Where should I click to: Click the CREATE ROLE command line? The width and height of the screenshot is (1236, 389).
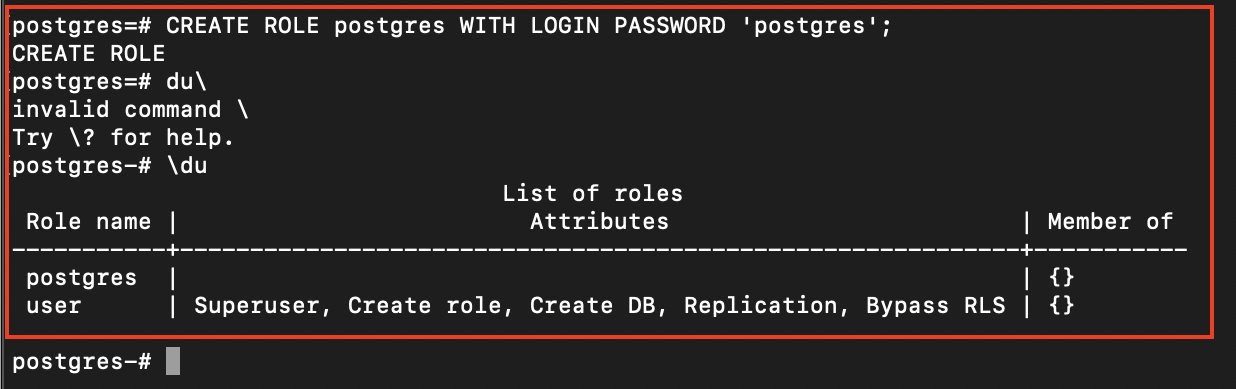click(451, 26)
